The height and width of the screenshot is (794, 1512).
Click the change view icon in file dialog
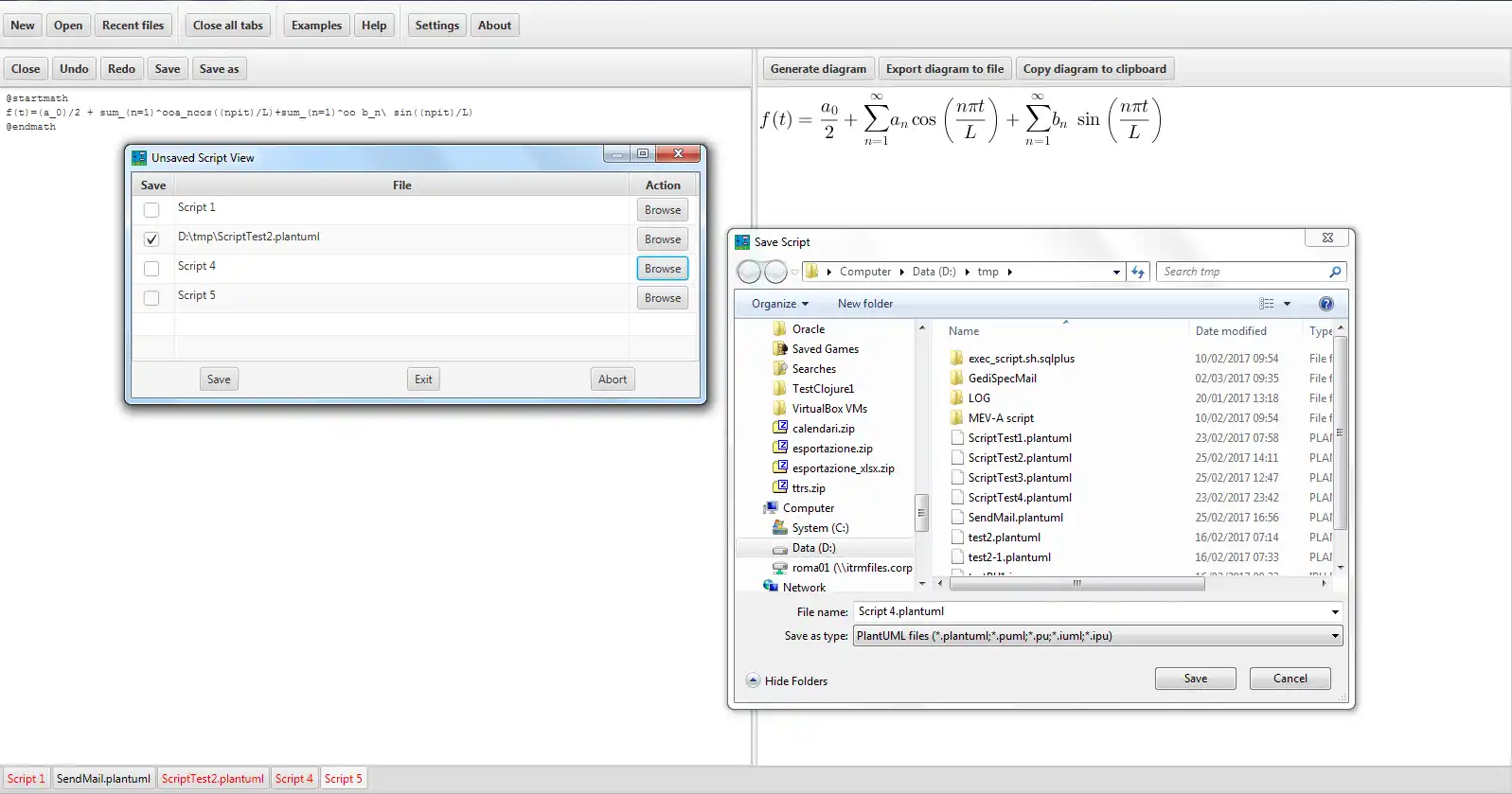1267,304
